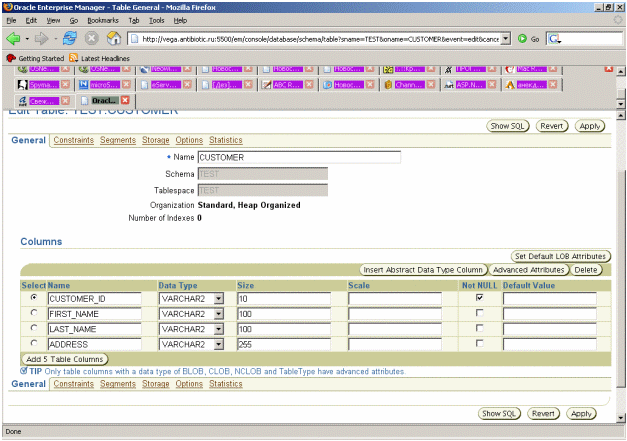Click Set Default LOB Attributes button
Image resolution: width=627 pixels, height=441 pixels.
click(x=561, y=256)
